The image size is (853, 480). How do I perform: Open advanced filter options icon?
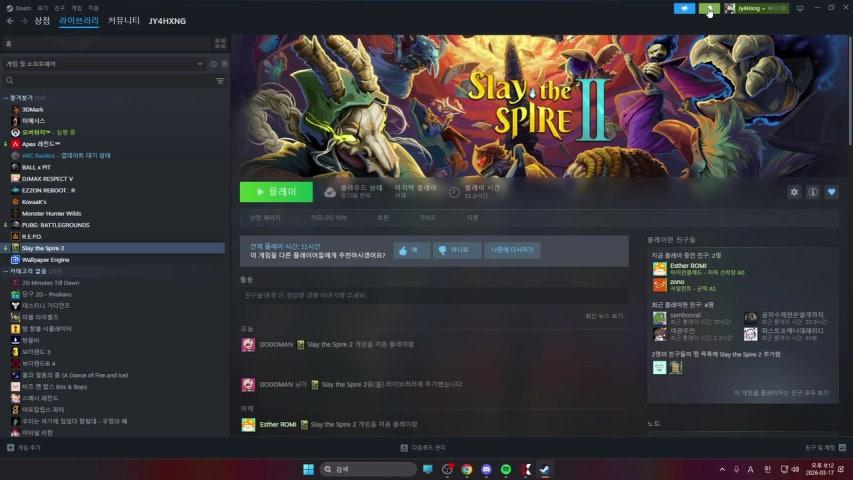(x=220, y=81)
